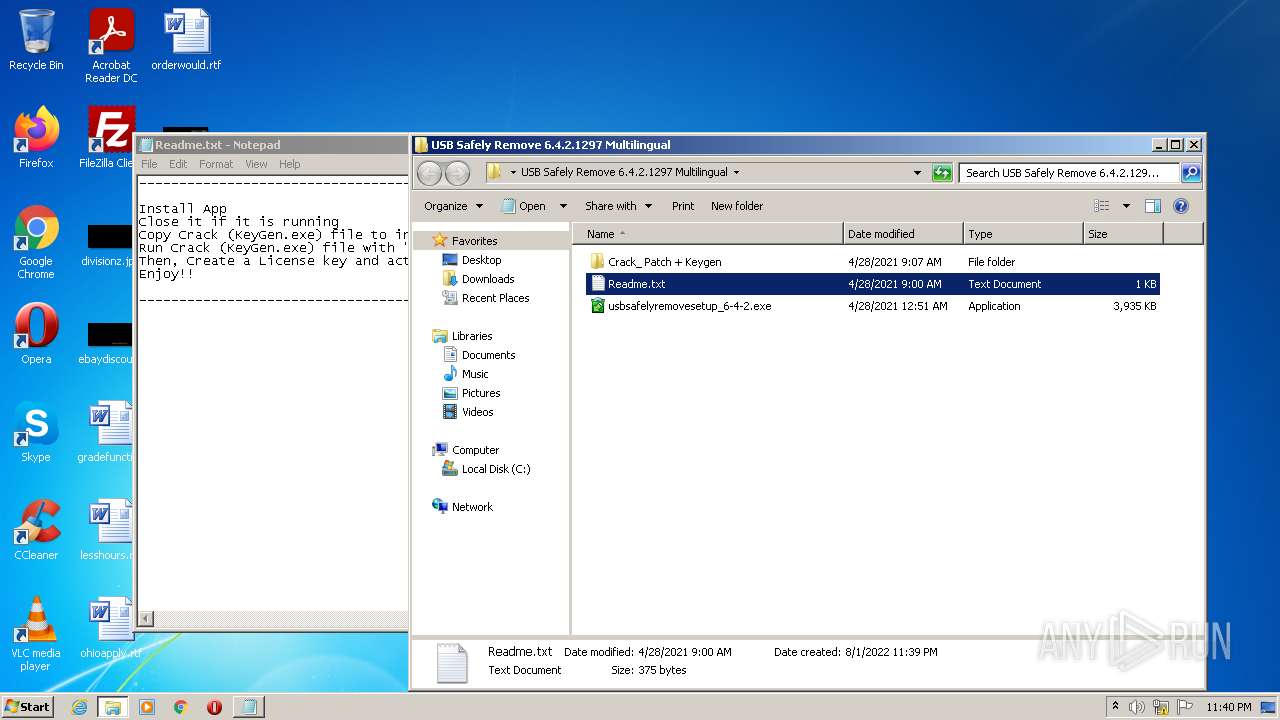Switch to Notepad taskbar button
Screen dimensions: 1280x720
tap(249, 707)
